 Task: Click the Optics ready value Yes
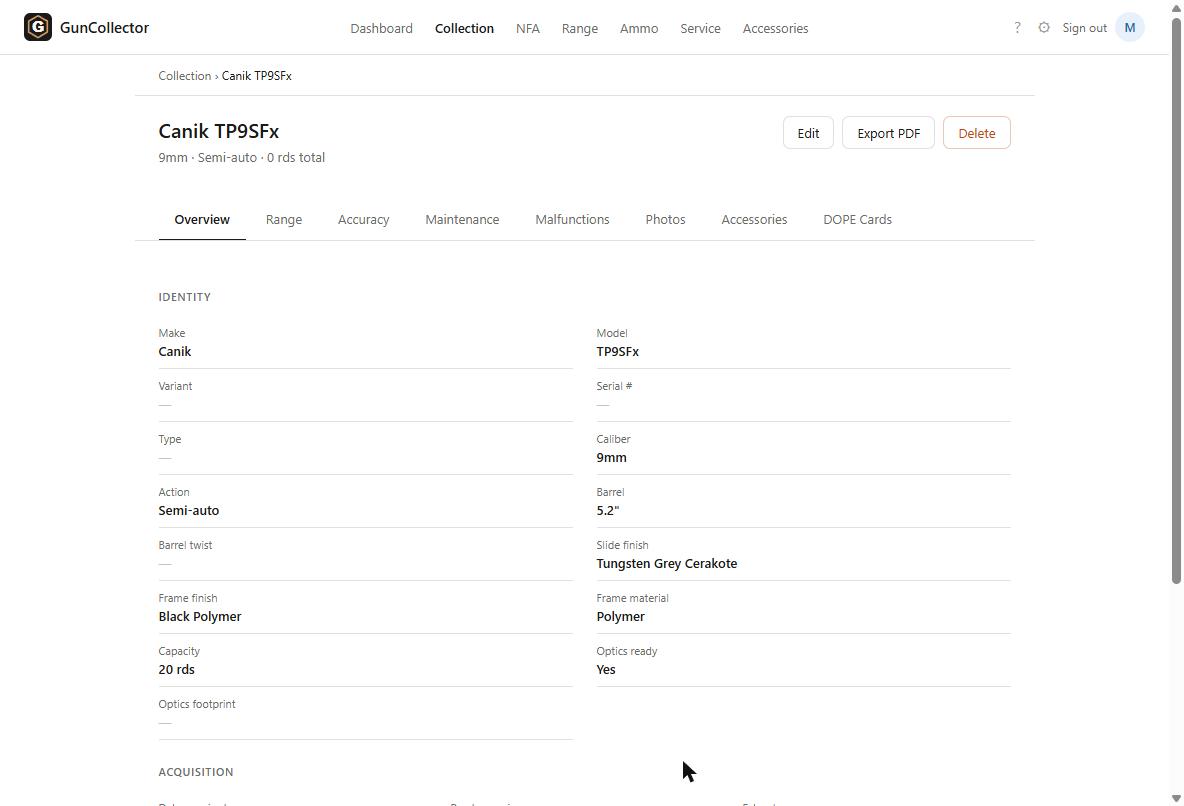click(606, 669)
